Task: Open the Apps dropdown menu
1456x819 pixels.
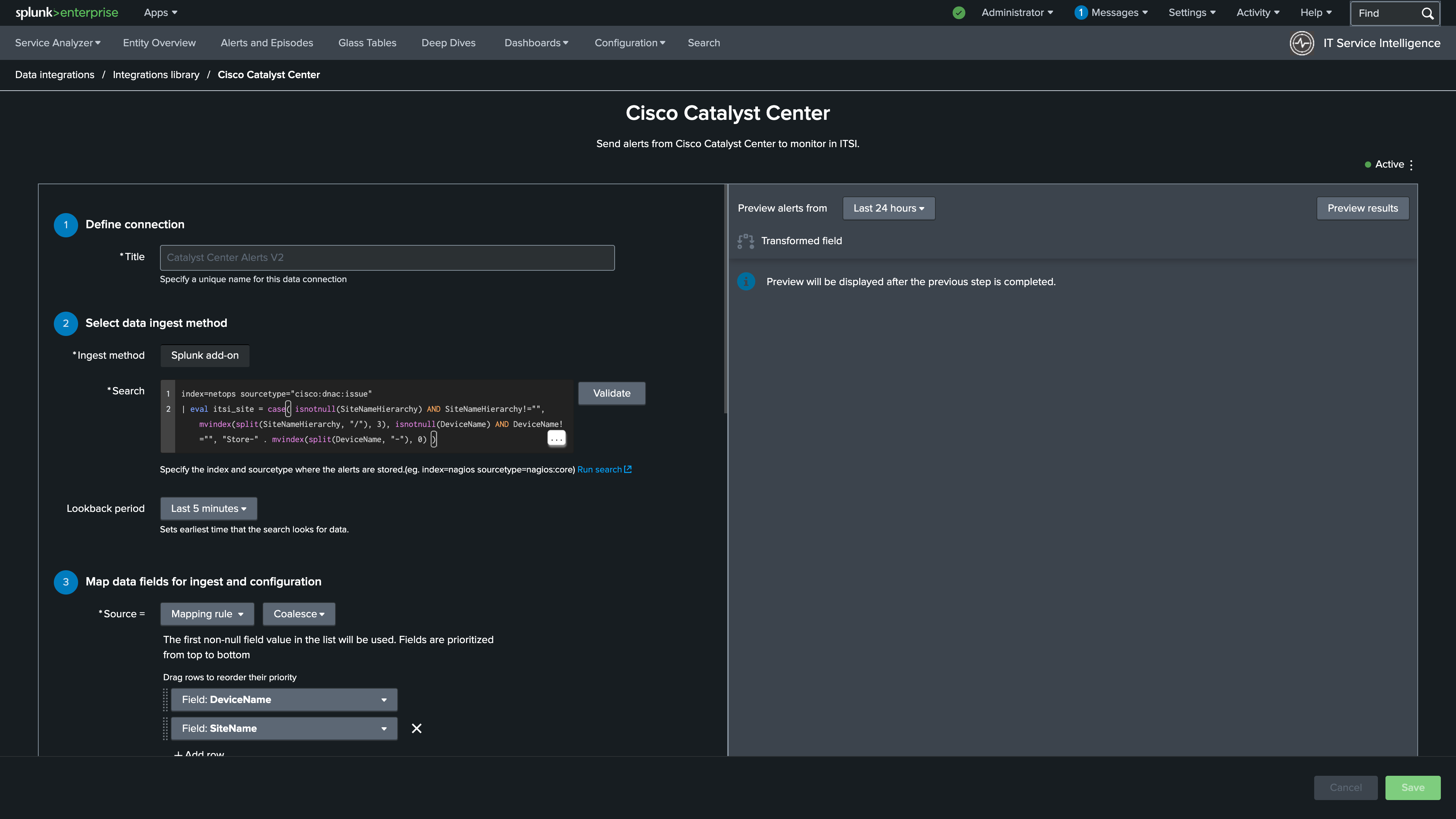Action: point(160,13)
